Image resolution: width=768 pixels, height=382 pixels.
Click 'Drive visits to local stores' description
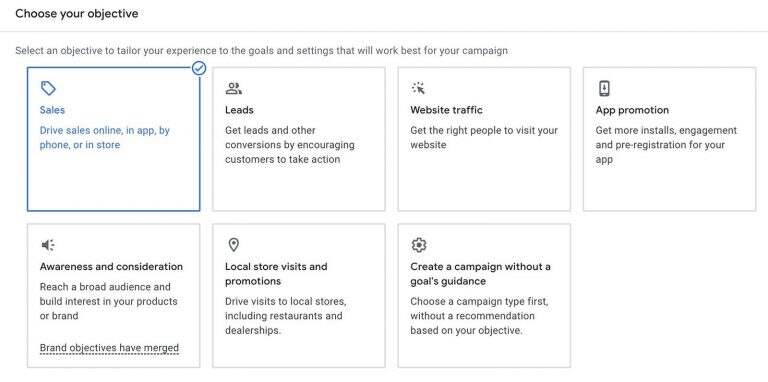(284, 316)
